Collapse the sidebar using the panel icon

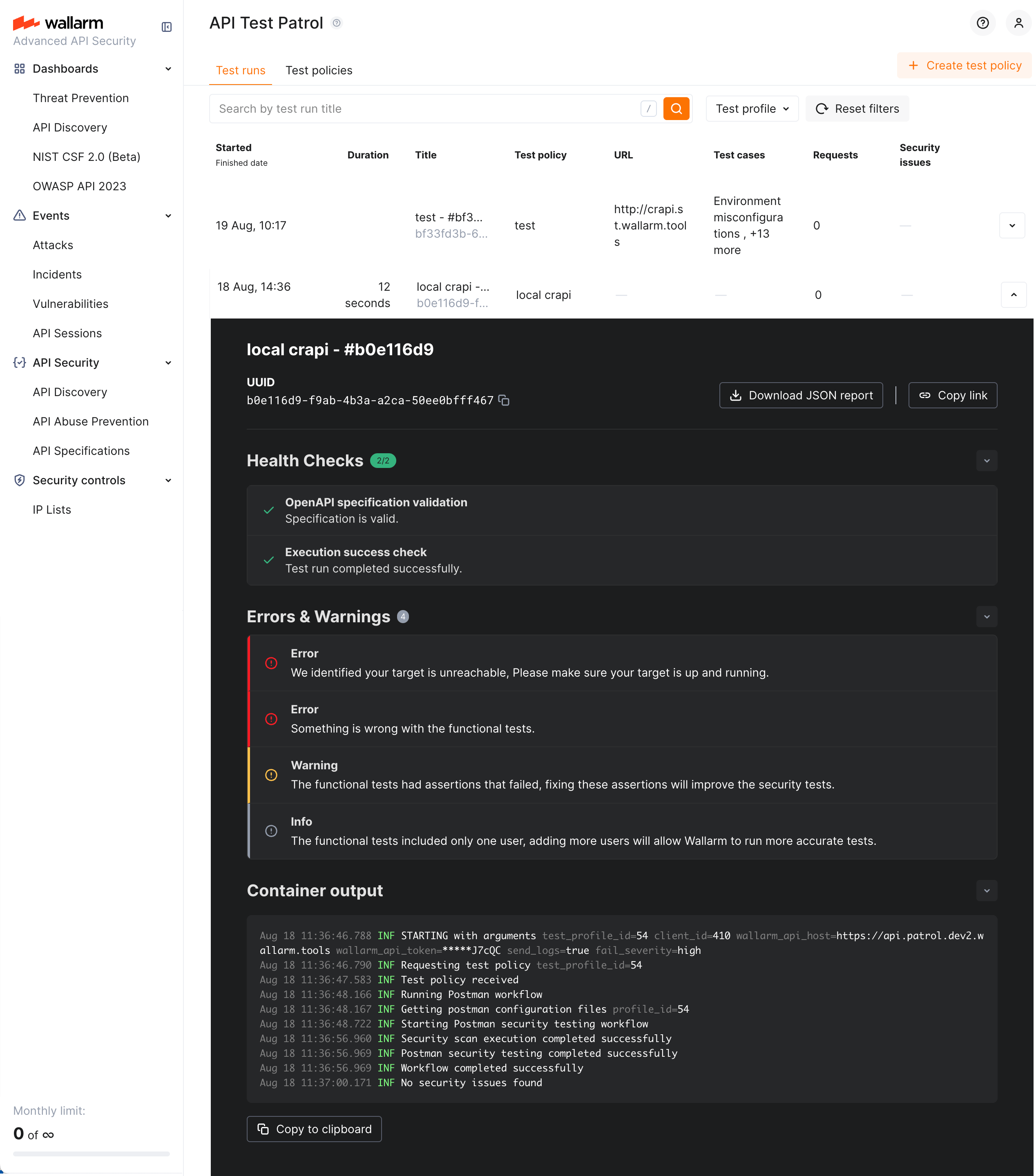pos(166,27)
